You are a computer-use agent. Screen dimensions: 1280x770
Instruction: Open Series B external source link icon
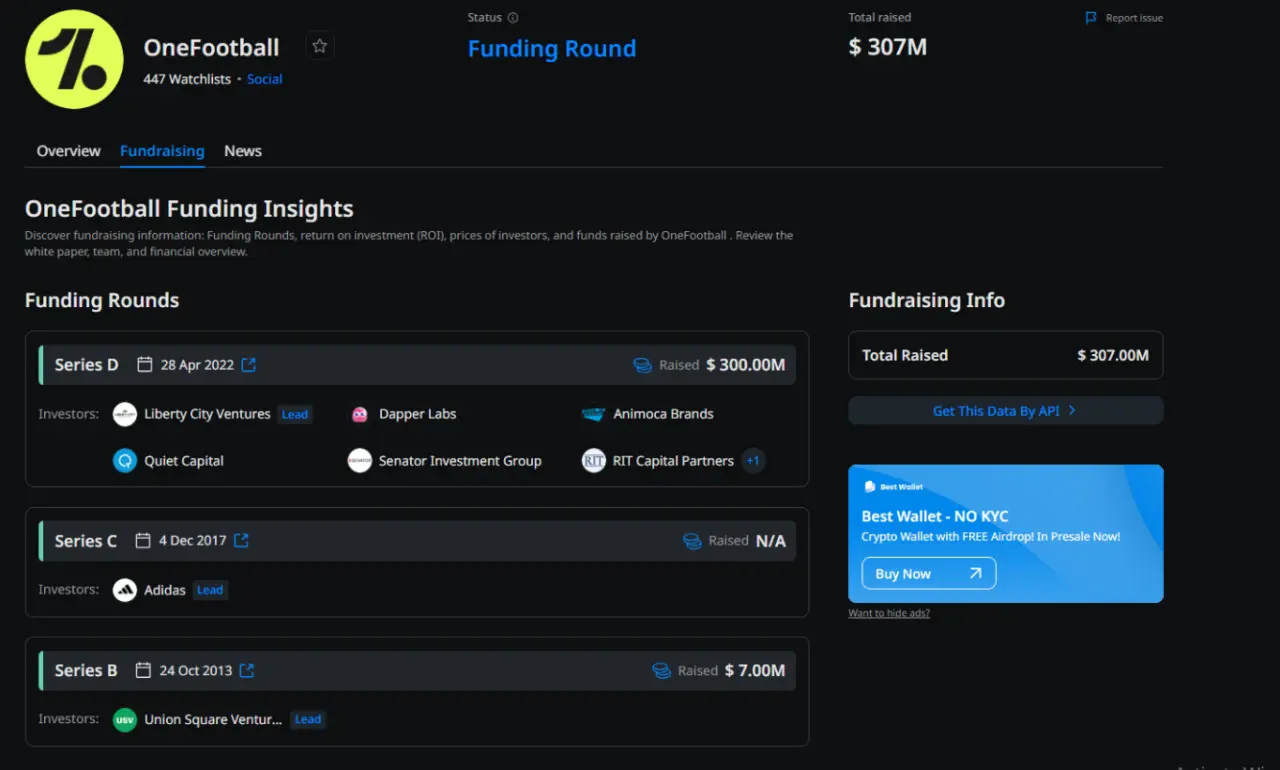point(247,671)
